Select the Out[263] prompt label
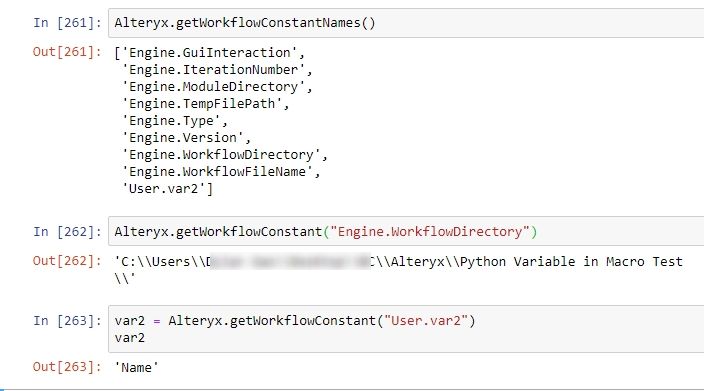 point(67,367)
